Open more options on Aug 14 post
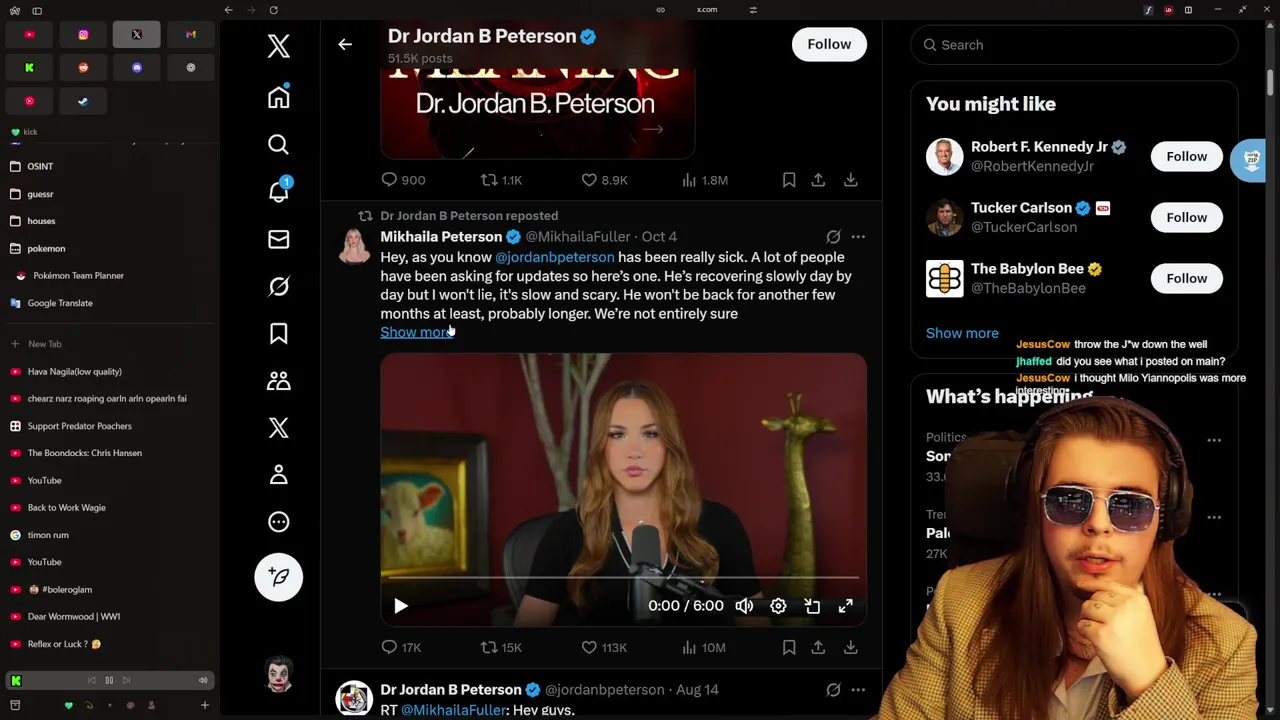The width and height of the screenshot is (1280, 720). [858, 690]
